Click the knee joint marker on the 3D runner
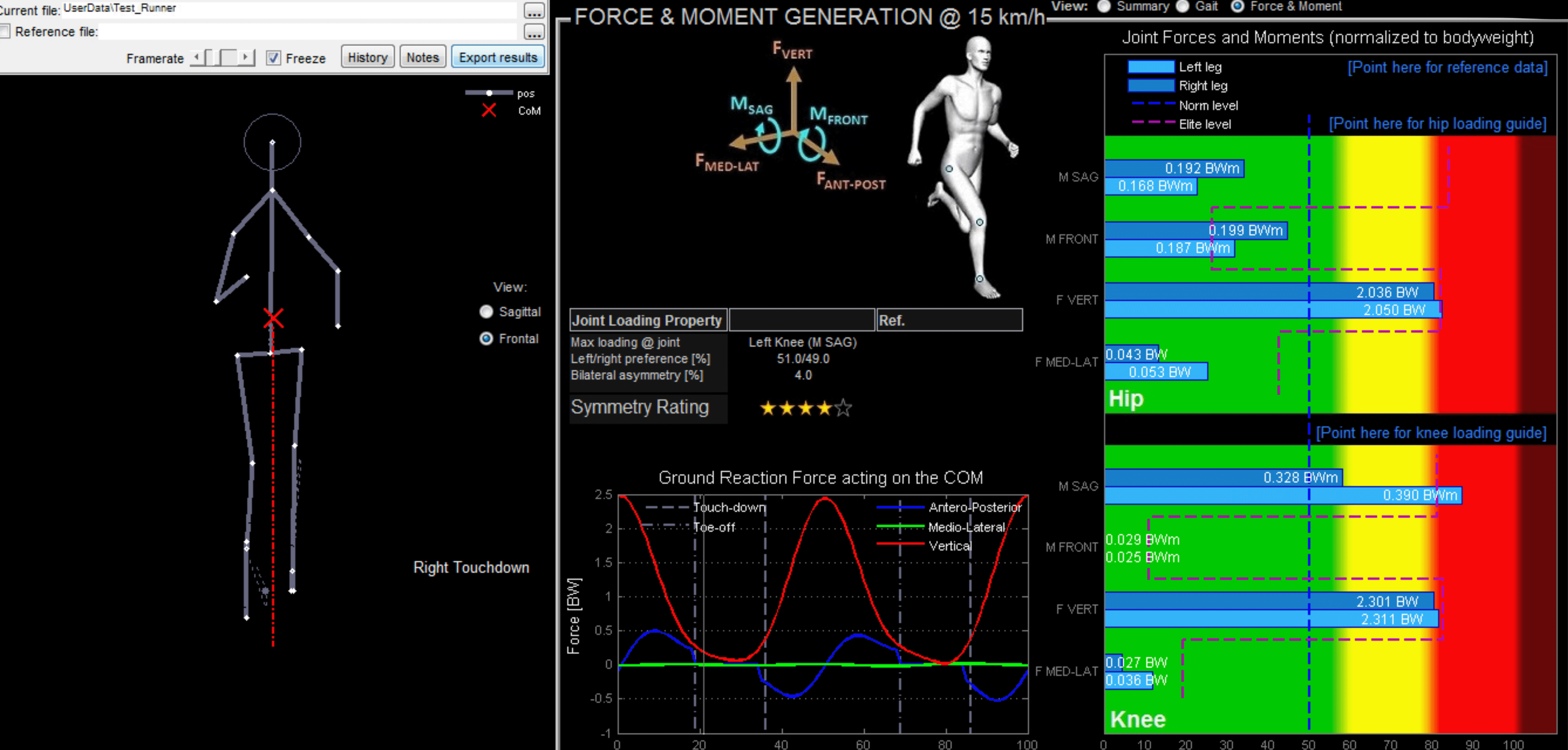1568x750 pixels. [980, 223]
